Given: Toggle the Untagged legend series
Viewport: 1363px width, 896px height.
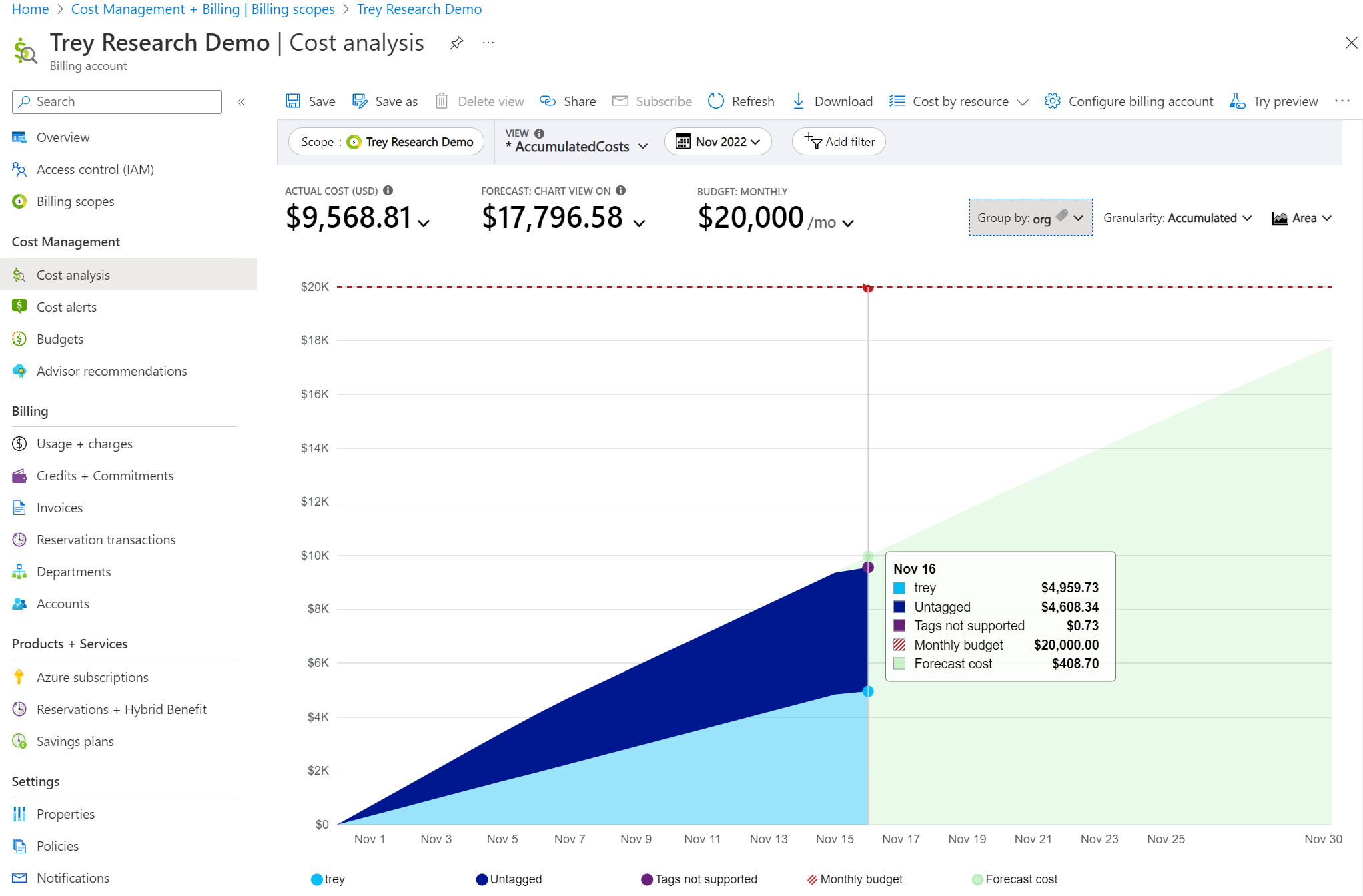Looking at the screenshot, I should coord(509,879).
